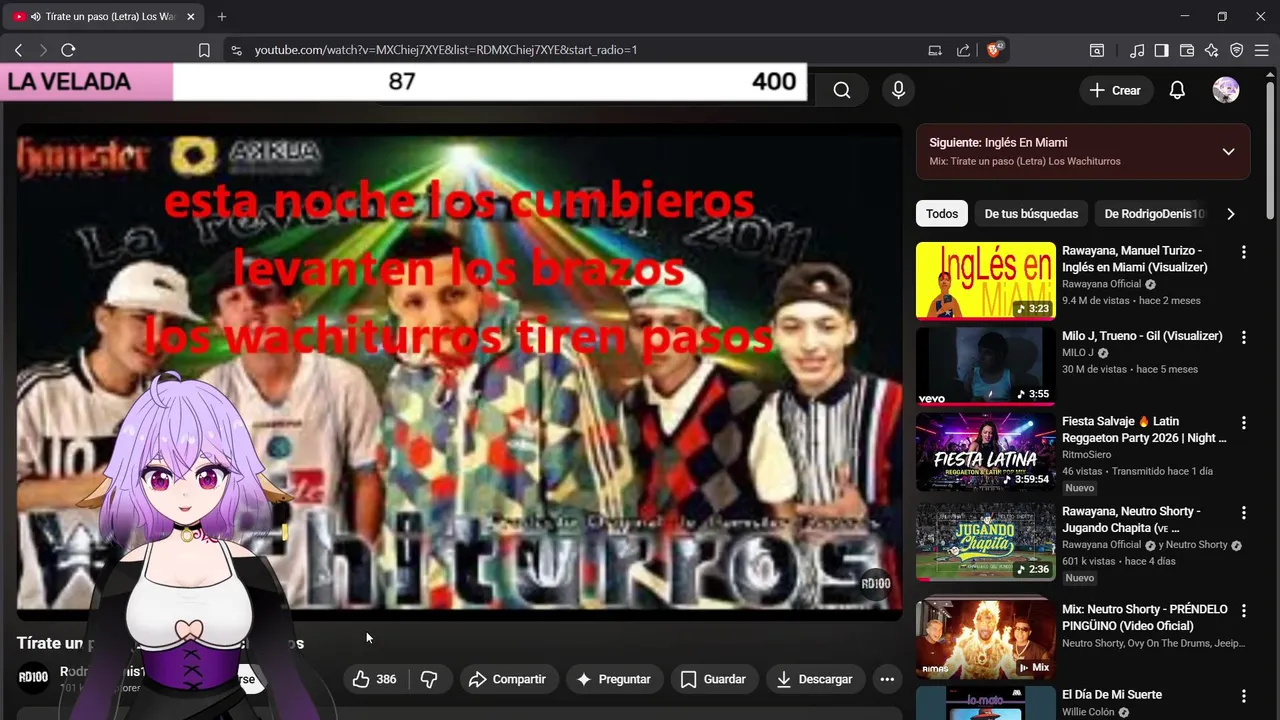The width and height of the screenshot is (1280, 720).
Task: Open tab search icon in toolbar
Action: coord(1097,50)
